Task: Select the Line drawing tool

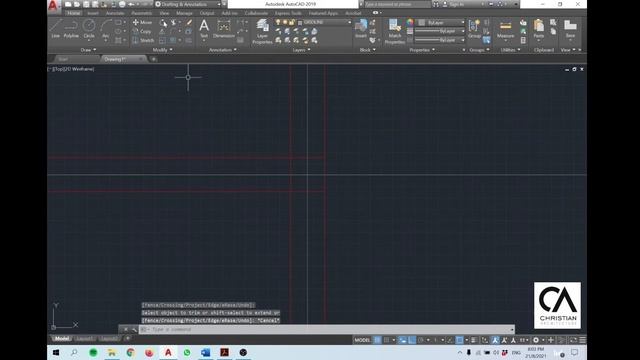Action: pos(56,29)
